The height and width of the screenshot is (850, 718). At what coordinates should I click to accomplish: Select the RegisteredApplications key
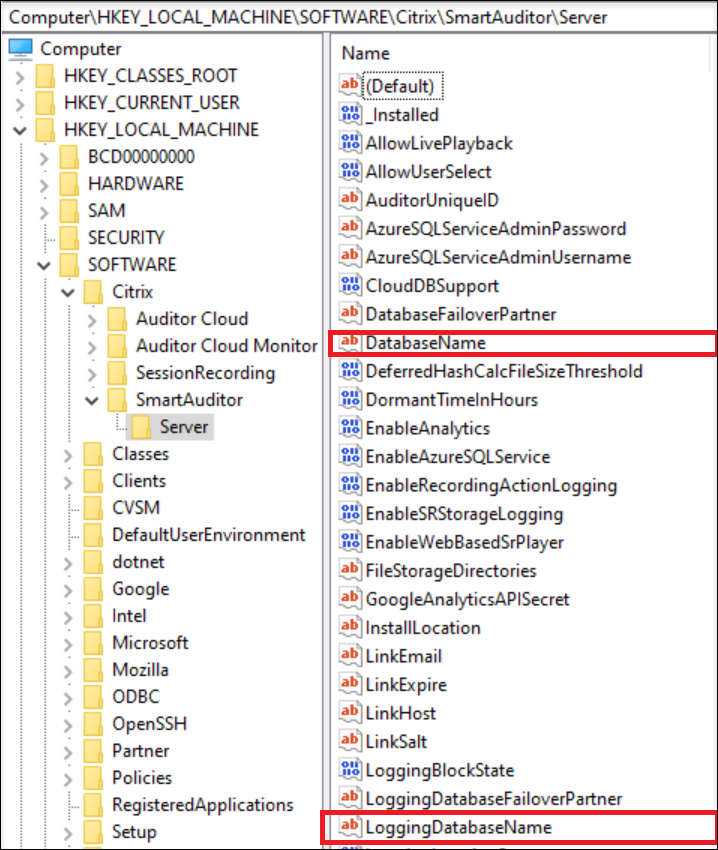coord(203,804)
